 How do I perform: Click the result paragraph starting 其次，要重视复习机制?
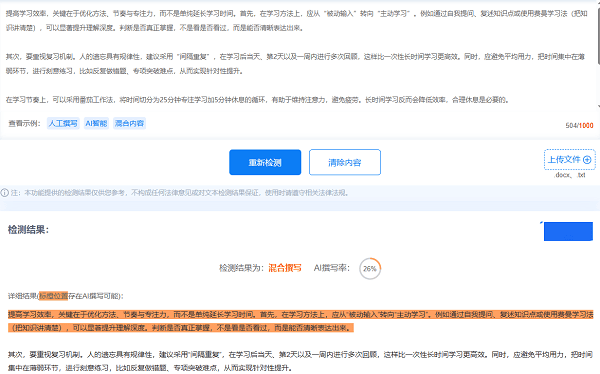(300, 361)
